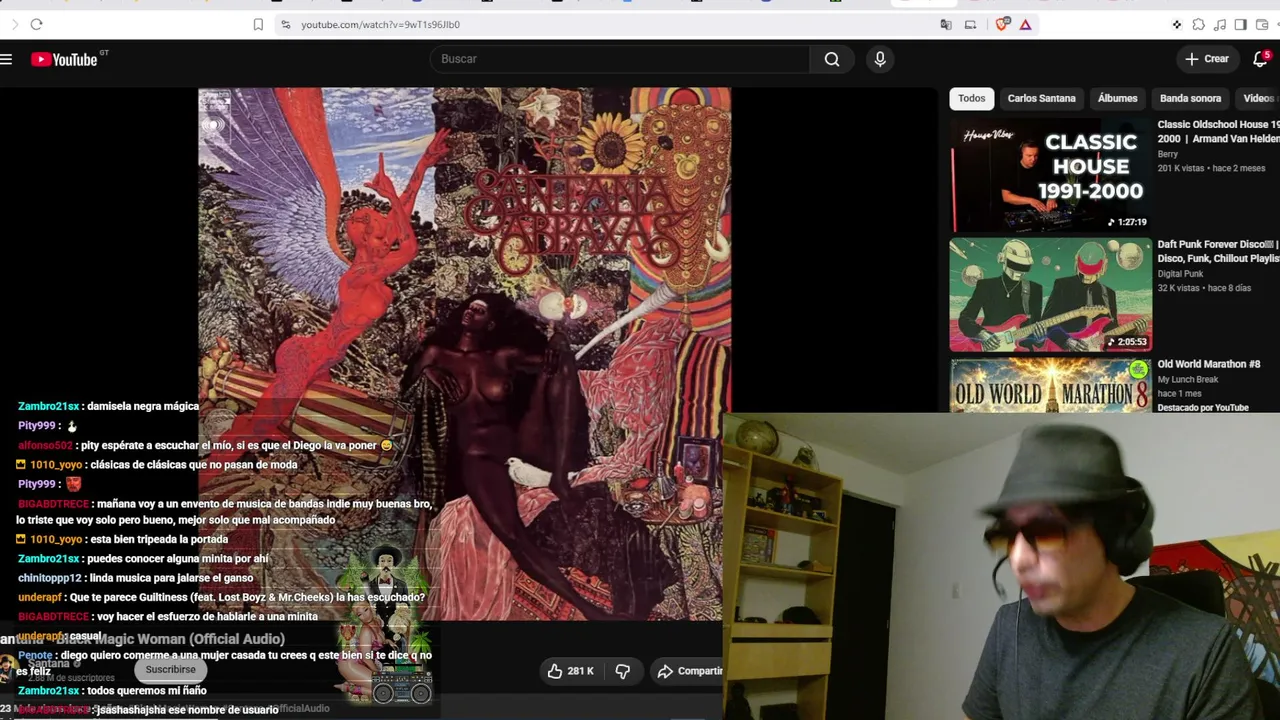Click chat username chinitoppp12
This screenshot has height=720, width=1280.
[50, 578]
